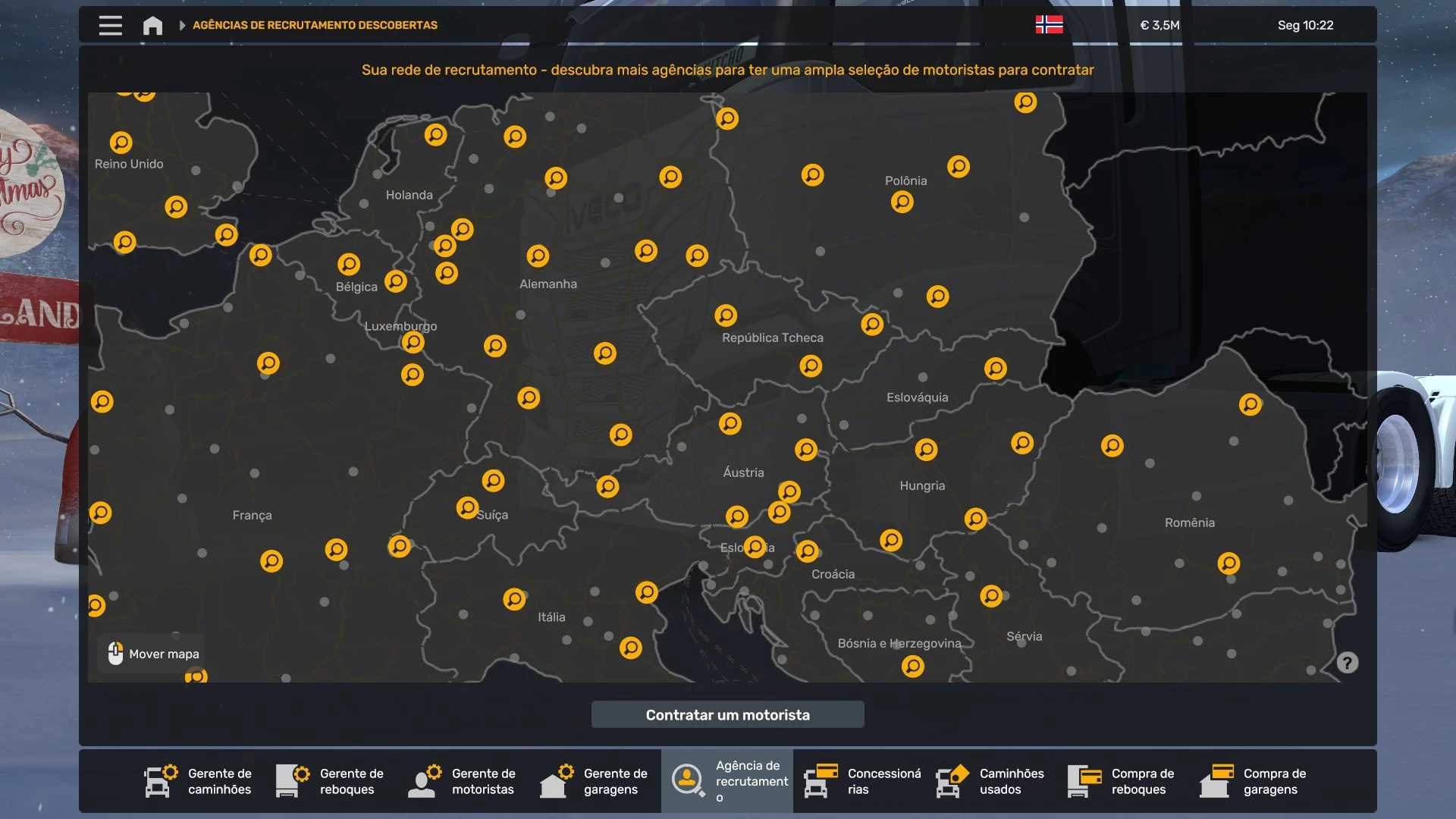Click the Norway flag icon
The width and height of the screenshot is (1456, 819).
1049,25
